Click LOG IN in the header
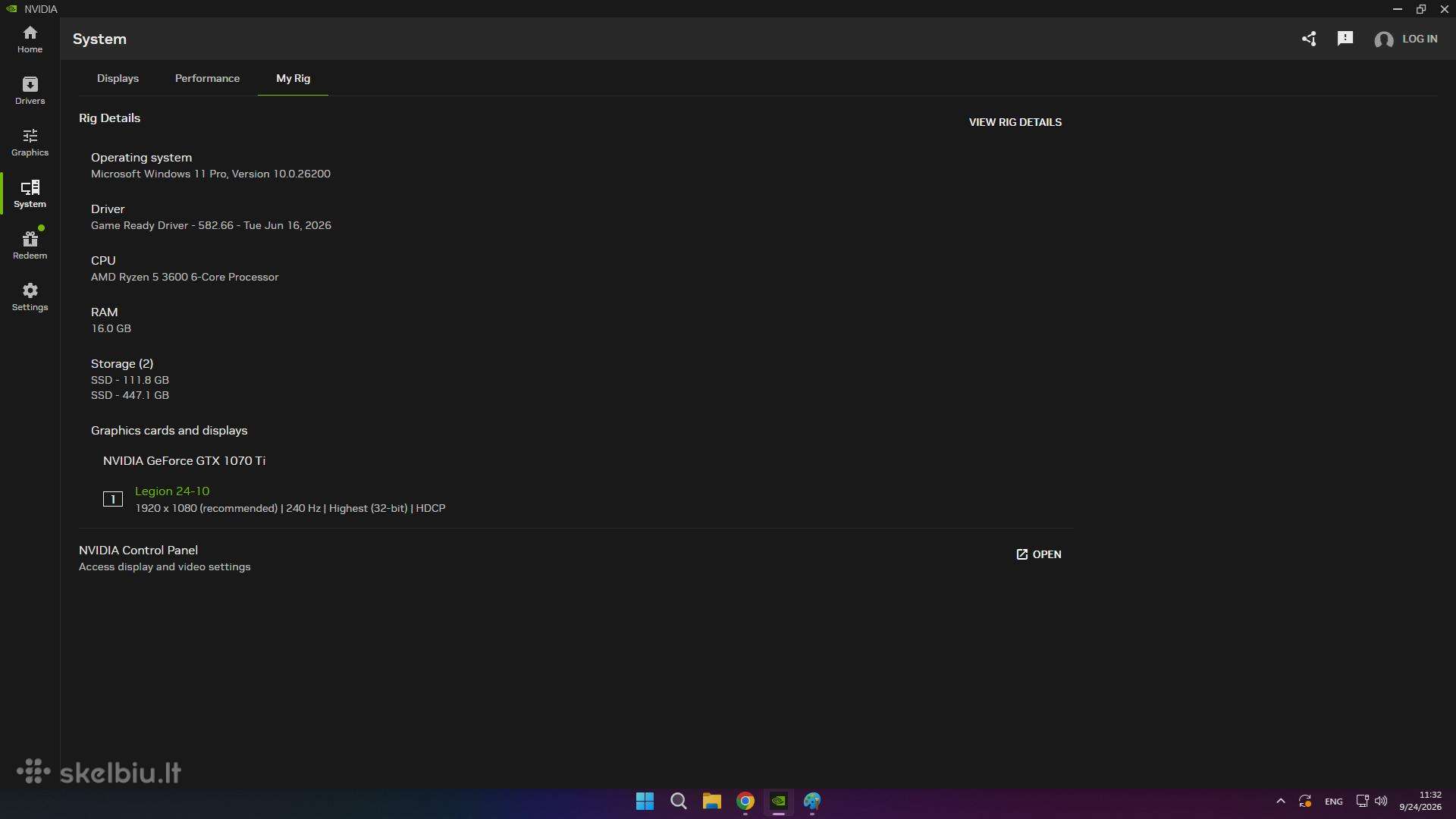1456x819 pixels. (x=1420, y=39)
